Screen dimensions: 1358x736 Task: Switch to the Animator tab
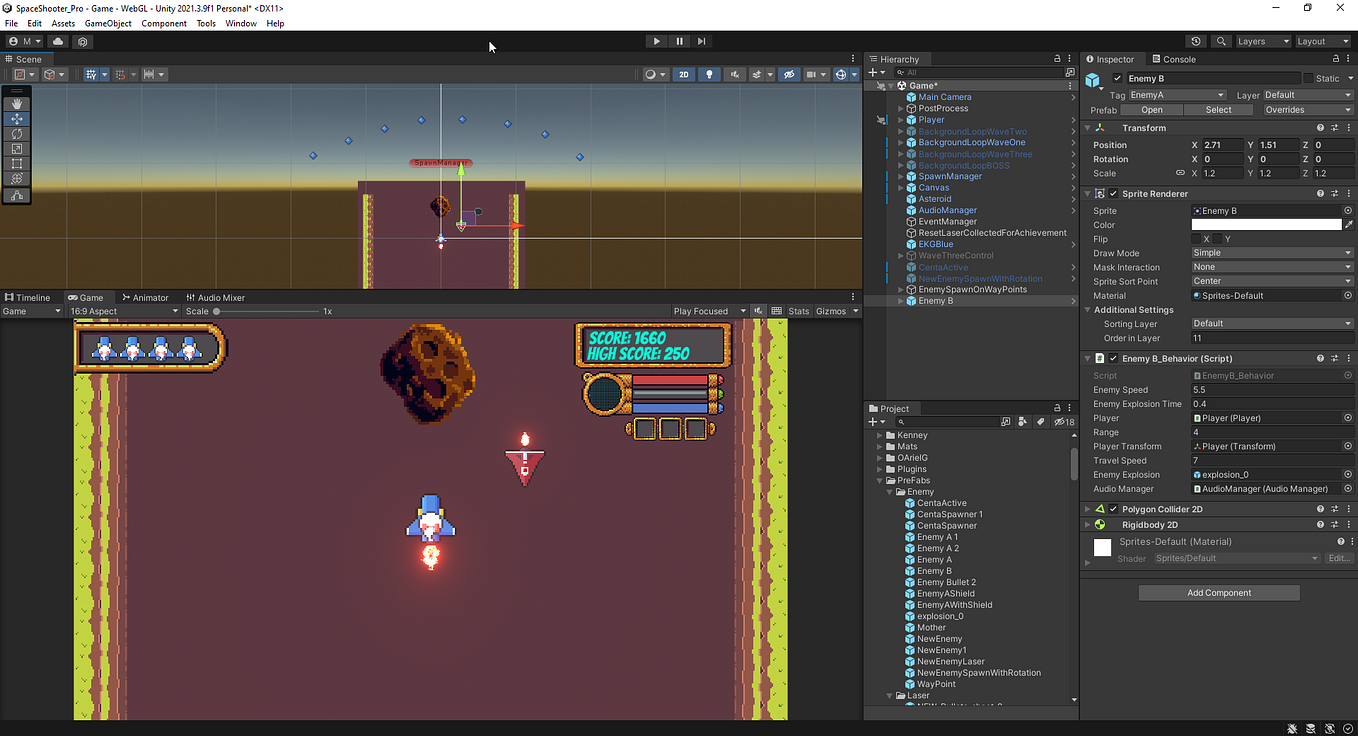tap(148, 297)
